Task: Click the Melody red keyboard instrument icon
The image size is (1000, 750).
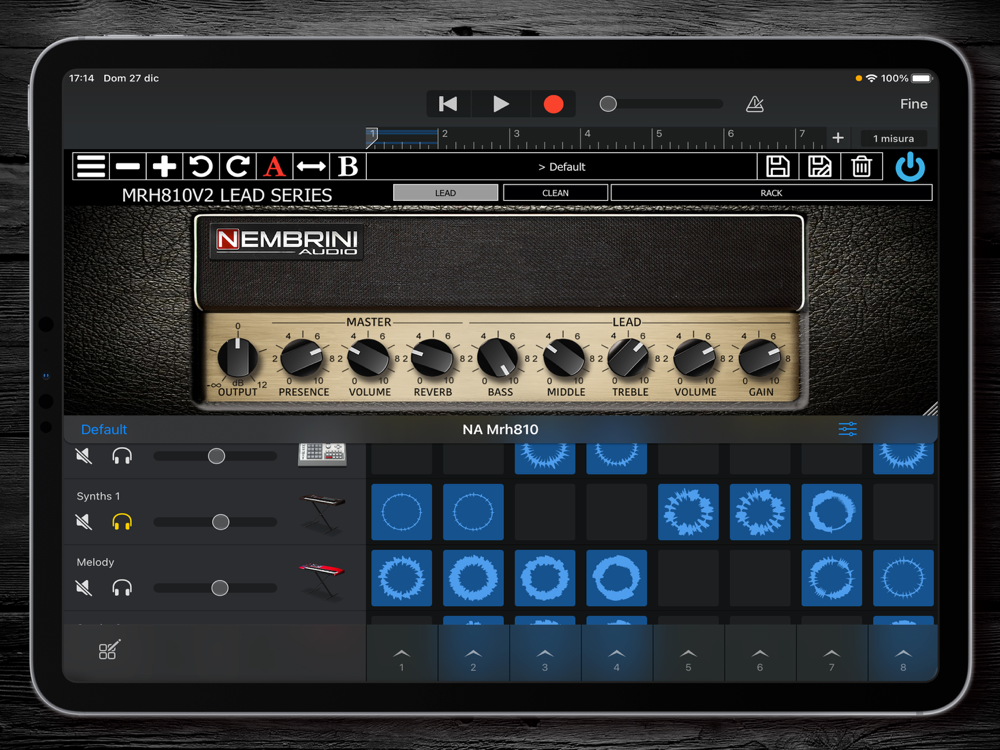Action: (322, 580)
